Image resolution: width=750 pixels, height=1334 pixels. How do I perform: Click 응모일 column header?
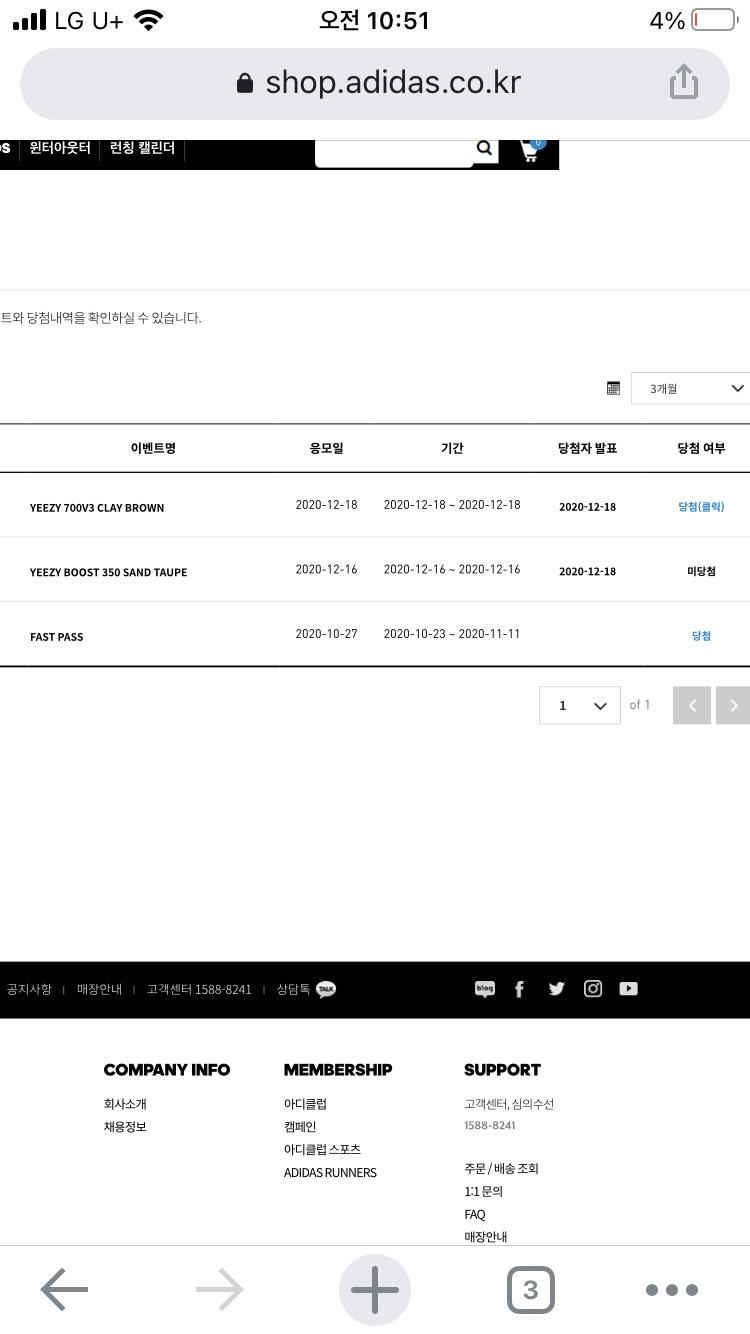[326, 448]
